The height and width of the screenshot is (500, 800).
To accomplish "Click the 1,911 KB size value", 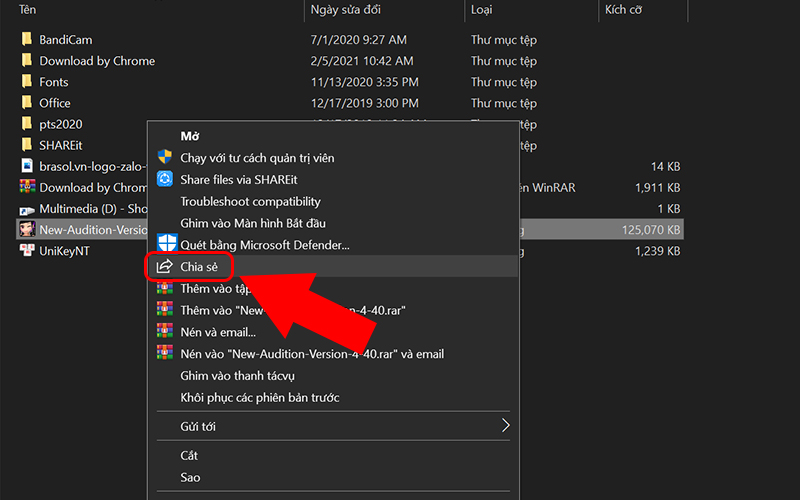I will pos(658,188).
